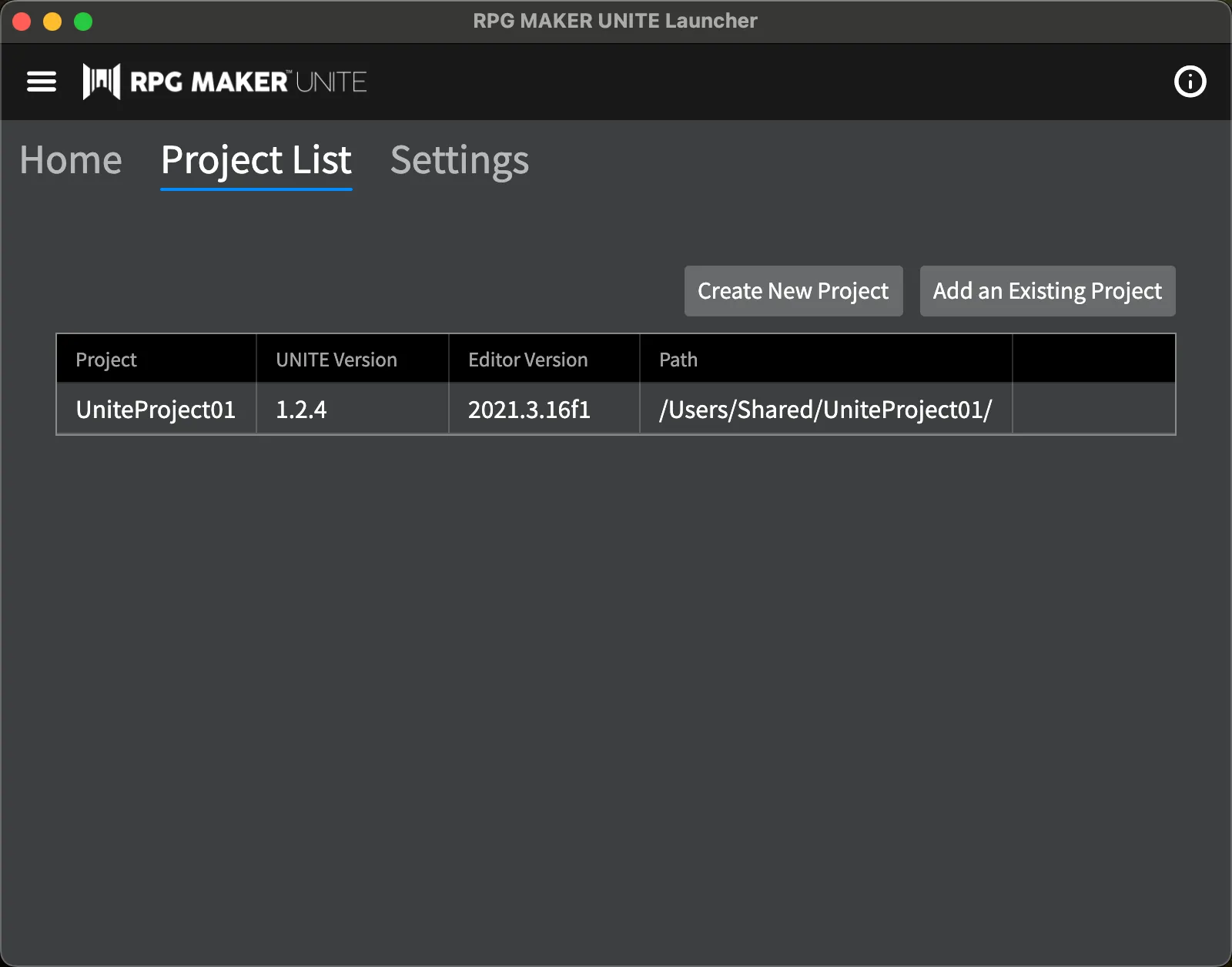This screenshot has height=967, width=1232.
Task: Click the 2021.3.16f1 editor version cell
Action: click(x=530, y=410)
